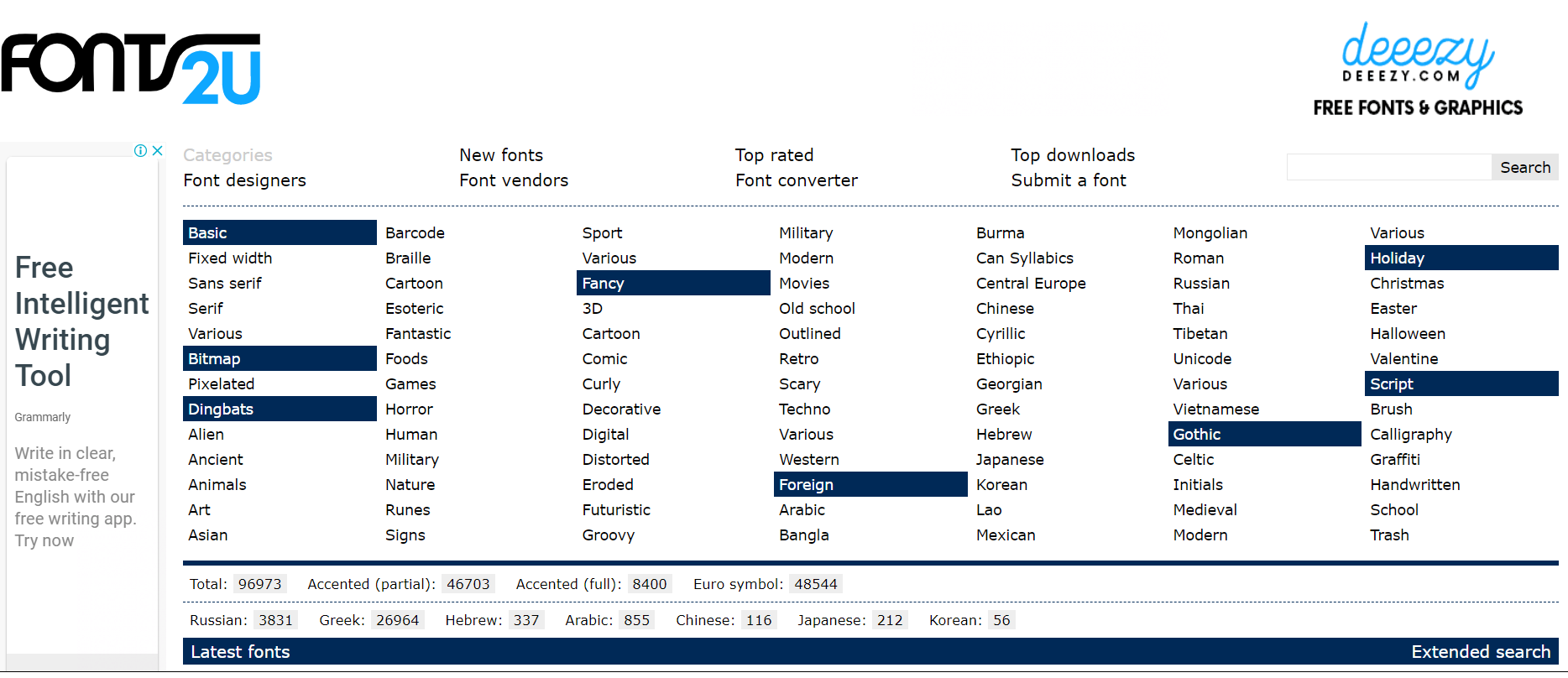1568x678 pixels.
Task: Select the Bitmap category header
Action: (x=280, y=358)
